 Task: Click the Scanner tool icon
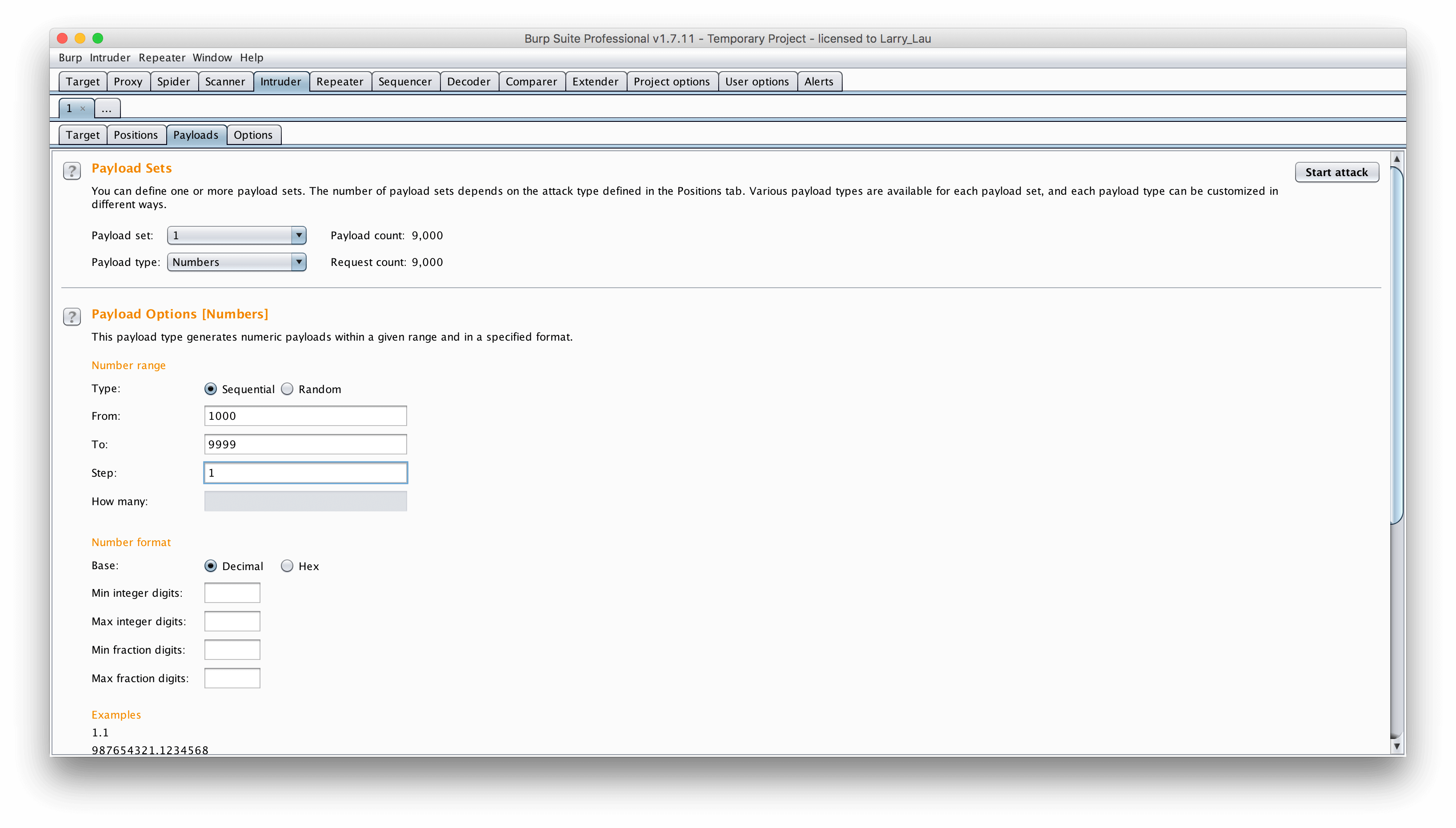(225, 81)
